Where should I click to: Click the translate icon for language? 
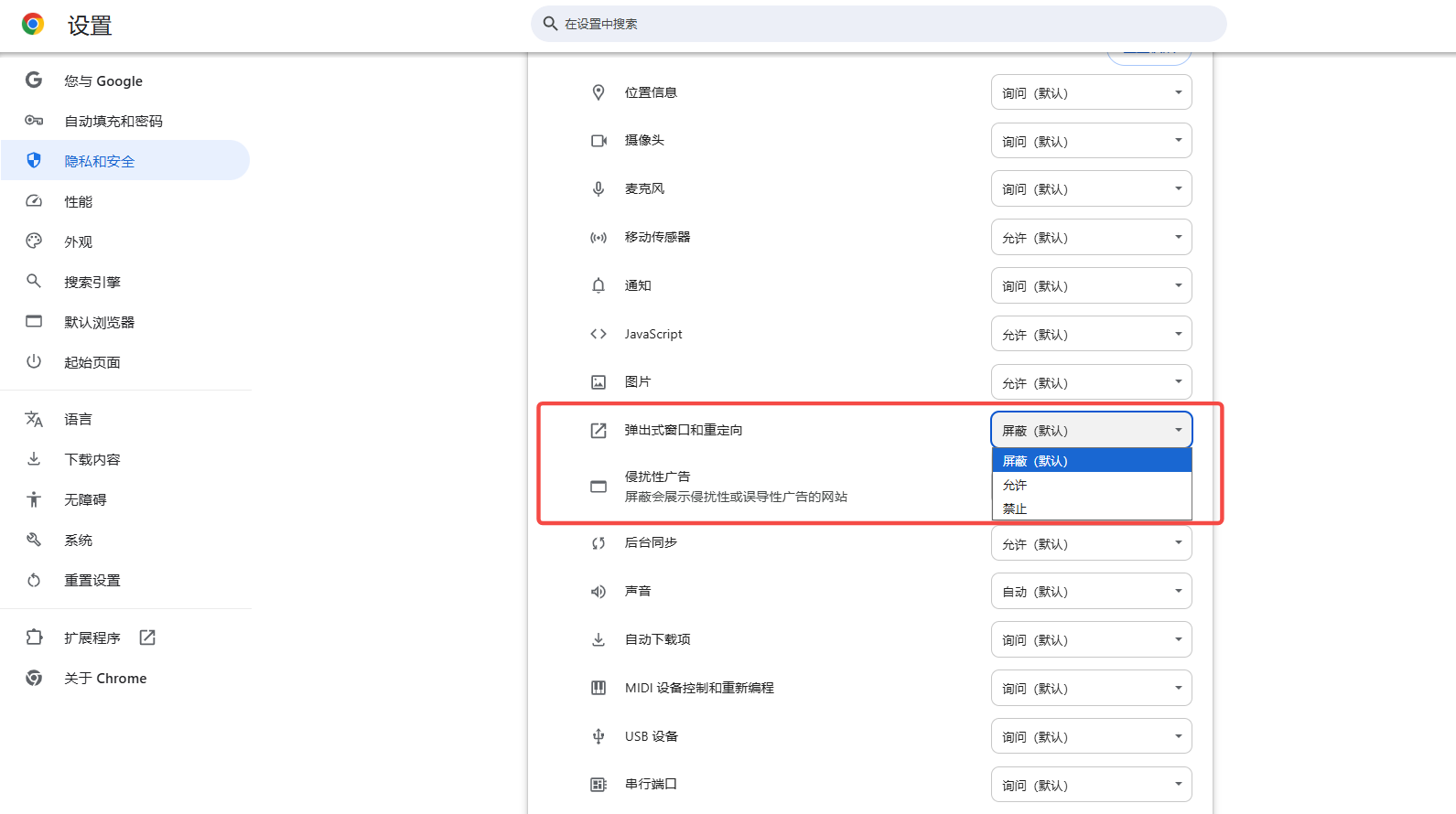click(34, 419)
